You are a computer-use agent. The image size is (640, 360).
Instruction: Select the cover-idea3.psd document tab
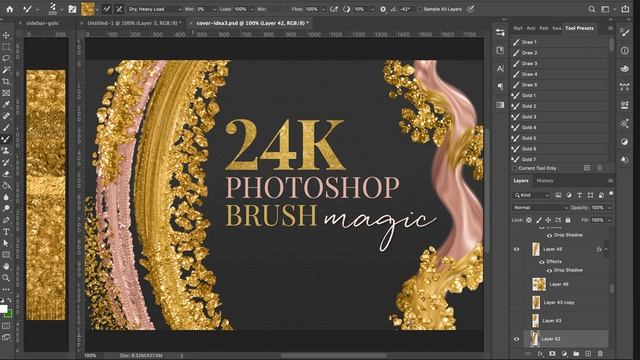click(x=252, y=23)
